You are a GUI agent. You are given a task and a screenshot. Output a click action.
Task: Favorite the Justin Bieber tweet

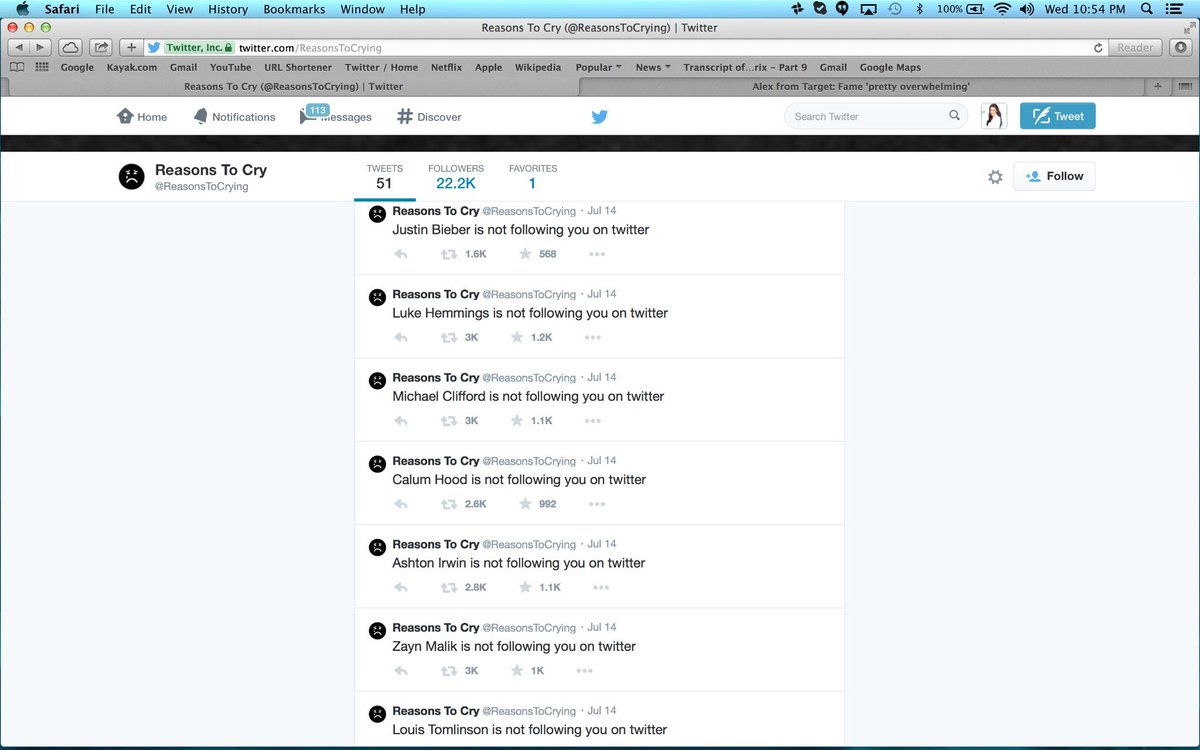(x=525, y=254)
